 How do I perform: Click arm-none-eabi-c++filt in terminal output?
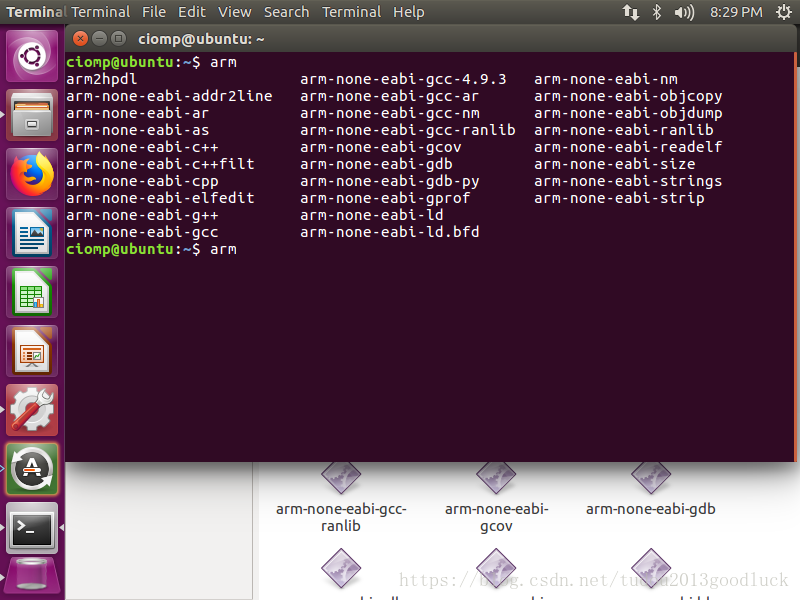[160, 164]
